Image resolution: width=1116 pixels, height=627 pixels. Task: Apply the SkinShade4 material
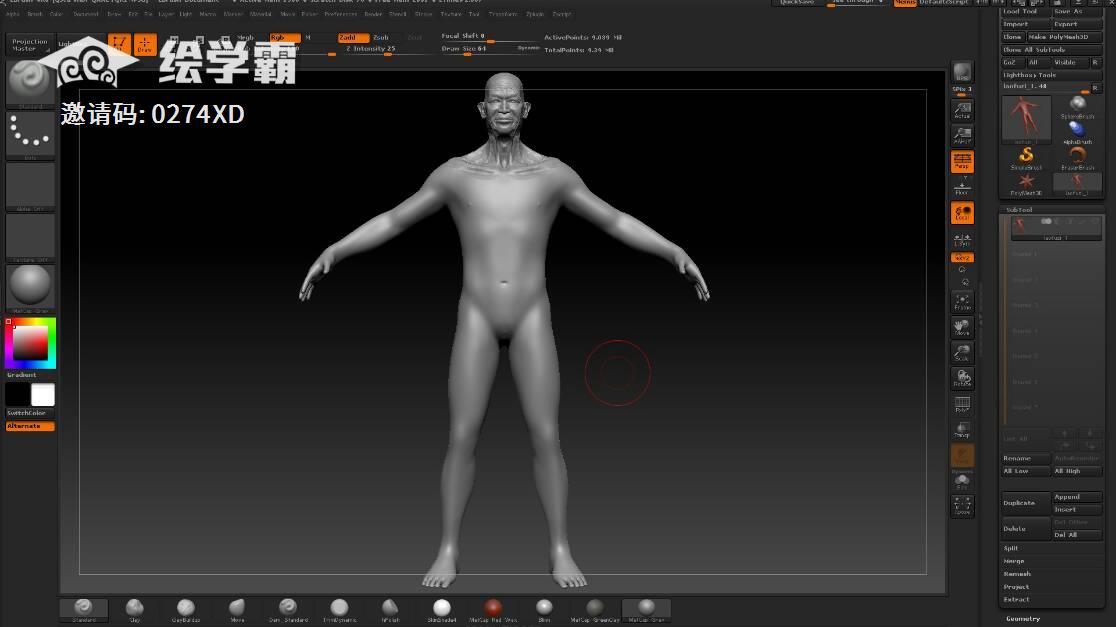pyautogui.click(x=442, y=609)
